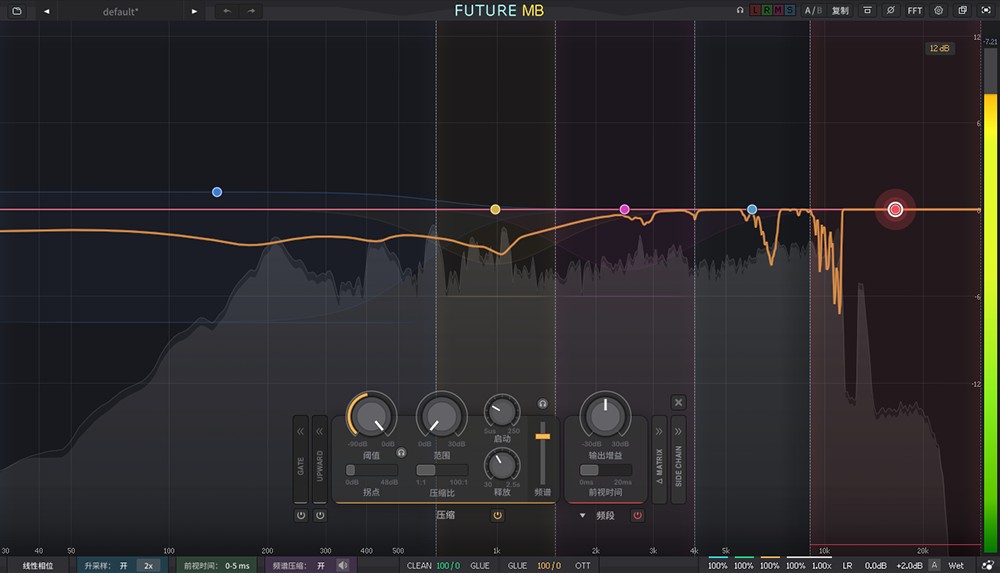Select the CLEAN mode label

point(419,565)
